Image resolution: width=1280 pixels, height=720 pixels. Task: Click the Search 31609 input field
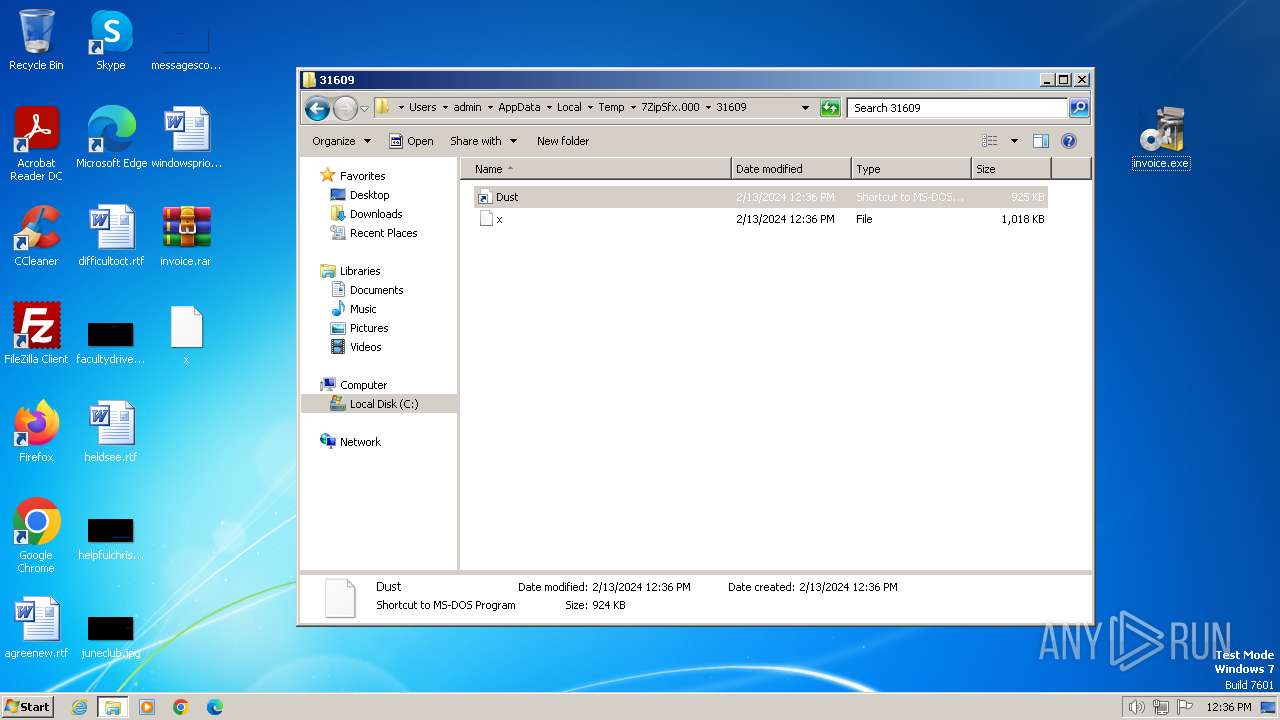tap(957, 108)
